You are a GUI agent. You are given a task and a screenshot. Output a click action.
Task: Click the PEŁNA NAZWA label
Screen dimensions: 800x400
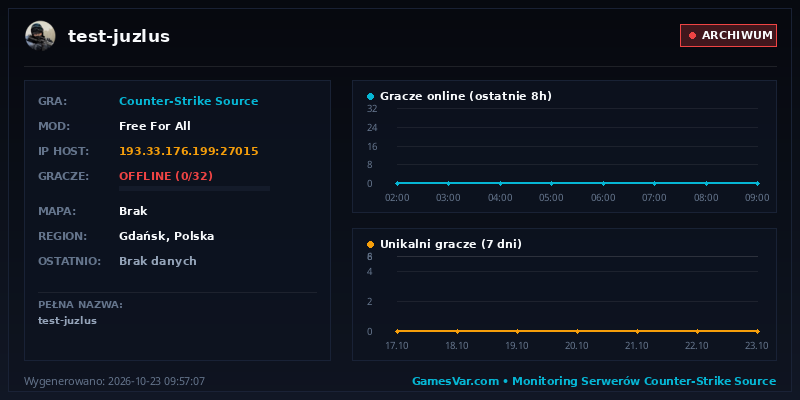(x=81, y=305)
